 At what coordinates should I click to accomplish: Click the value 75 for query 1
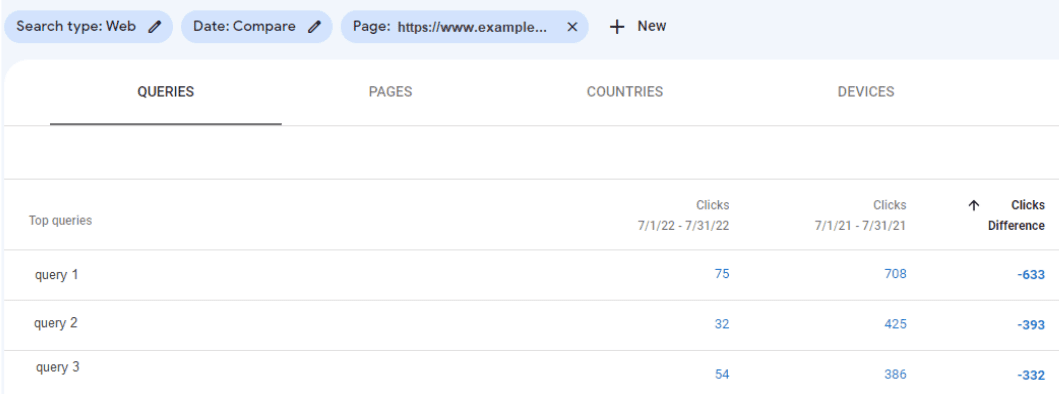[721, 274]
